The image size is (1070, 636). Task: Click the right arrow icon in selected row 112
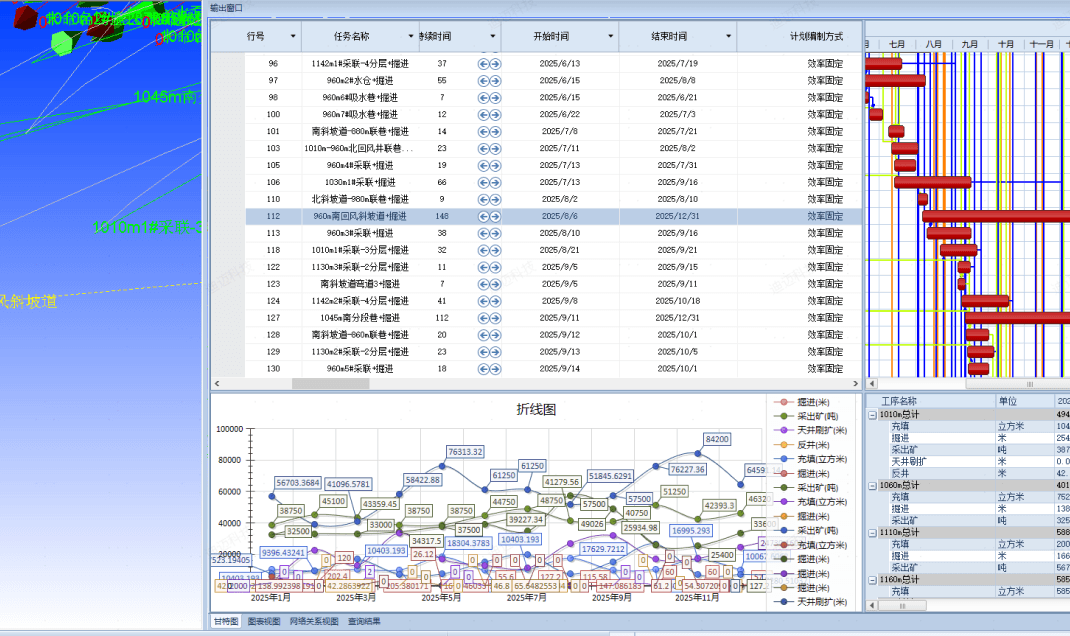click(495, 216)
